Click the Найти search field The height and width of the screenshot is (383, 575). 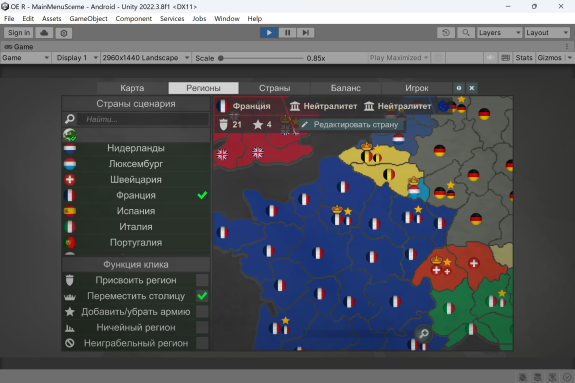pos(143,119)
